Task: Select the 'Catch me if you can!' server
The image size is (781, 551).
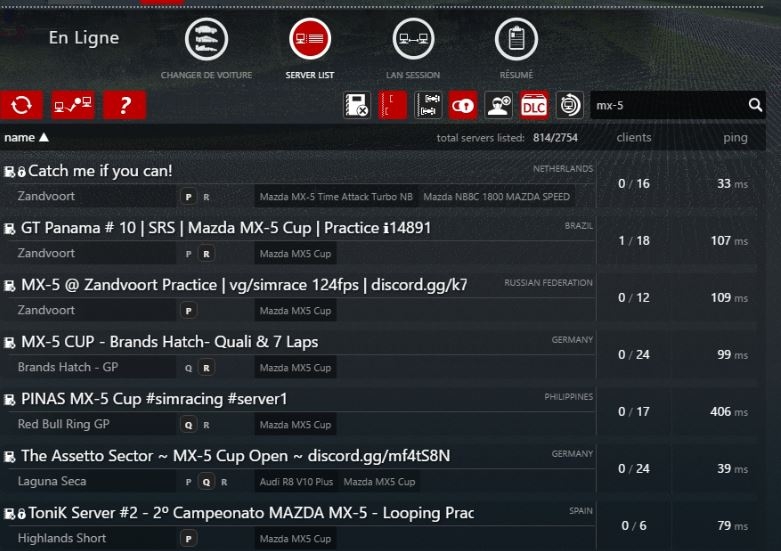Action: (299, 183)
